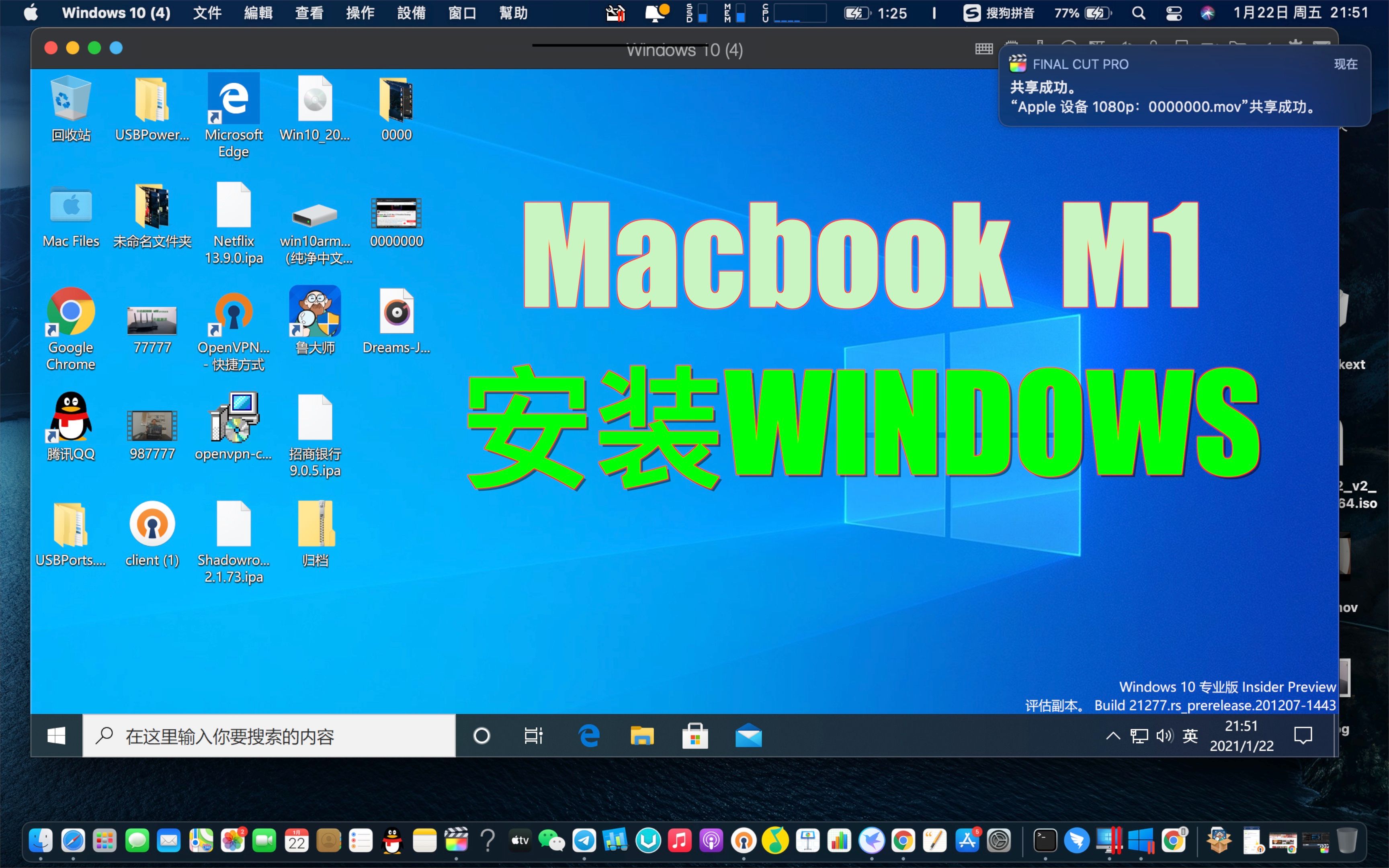Viewport: 1389px width, 868px height.
Task: Open Windows Action Center notifications
Action: point(1303,735)
